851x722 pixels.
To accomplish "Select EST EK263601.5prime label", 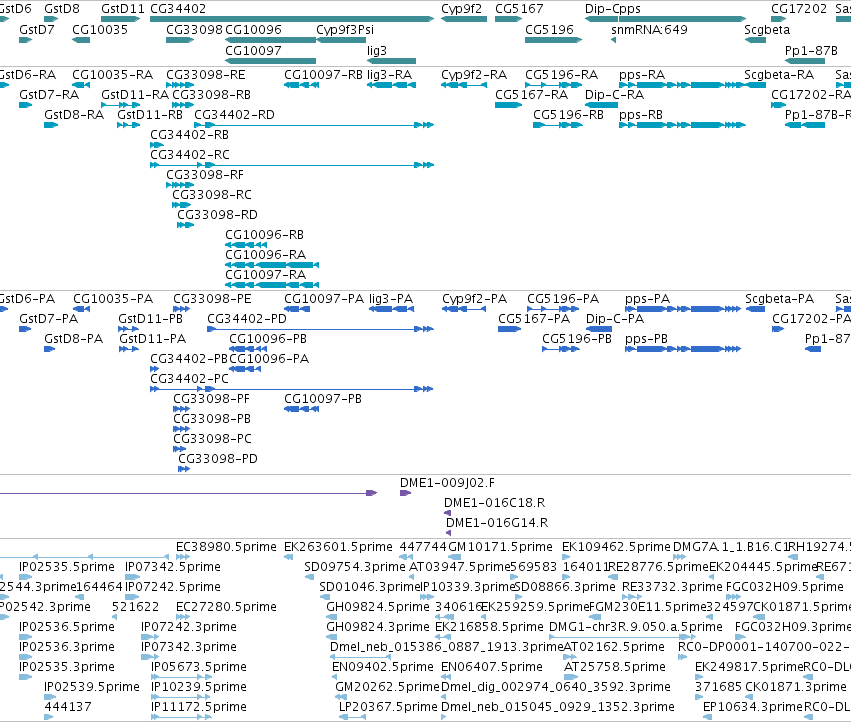I will (338, 547).
